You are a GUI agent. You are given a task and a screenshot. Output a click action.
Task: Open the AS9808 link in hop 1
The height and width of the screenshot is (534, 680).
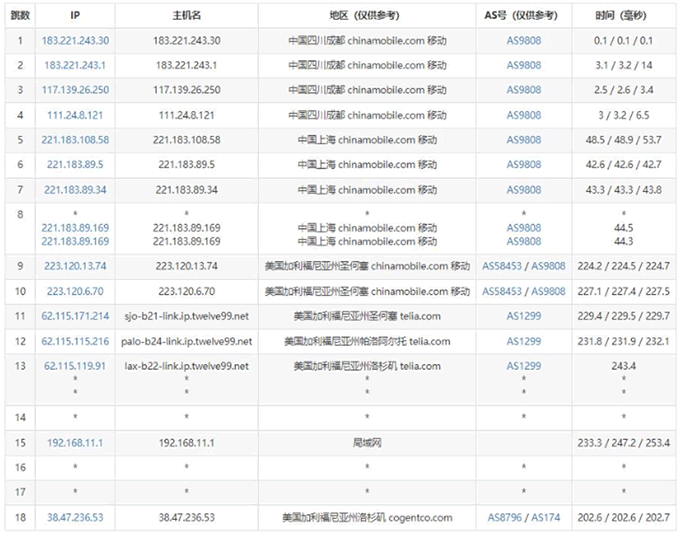click(x=524, y=40)
